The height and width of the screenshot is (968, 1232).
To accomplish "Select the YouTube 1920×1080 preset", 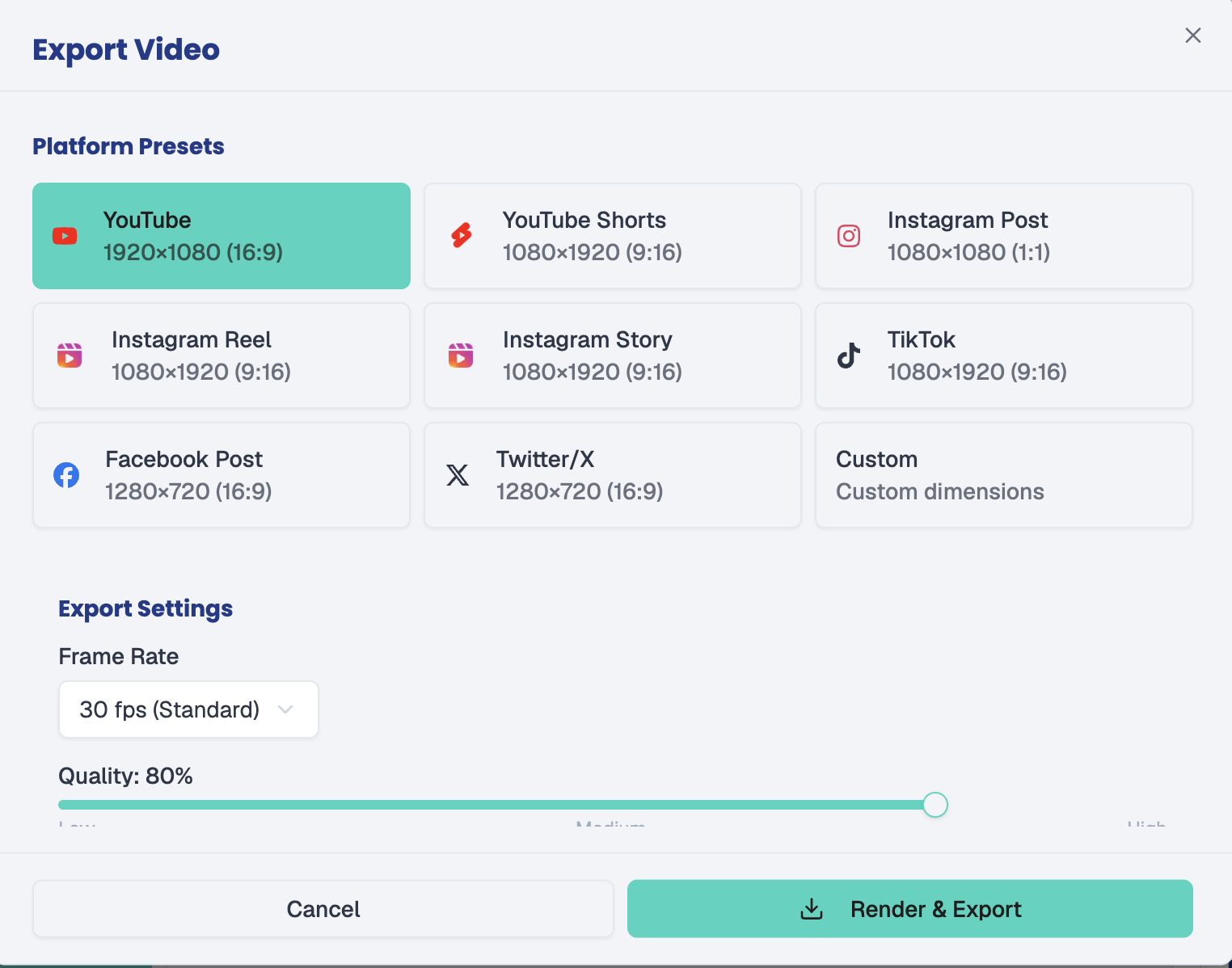I will (x=222, y=236).
